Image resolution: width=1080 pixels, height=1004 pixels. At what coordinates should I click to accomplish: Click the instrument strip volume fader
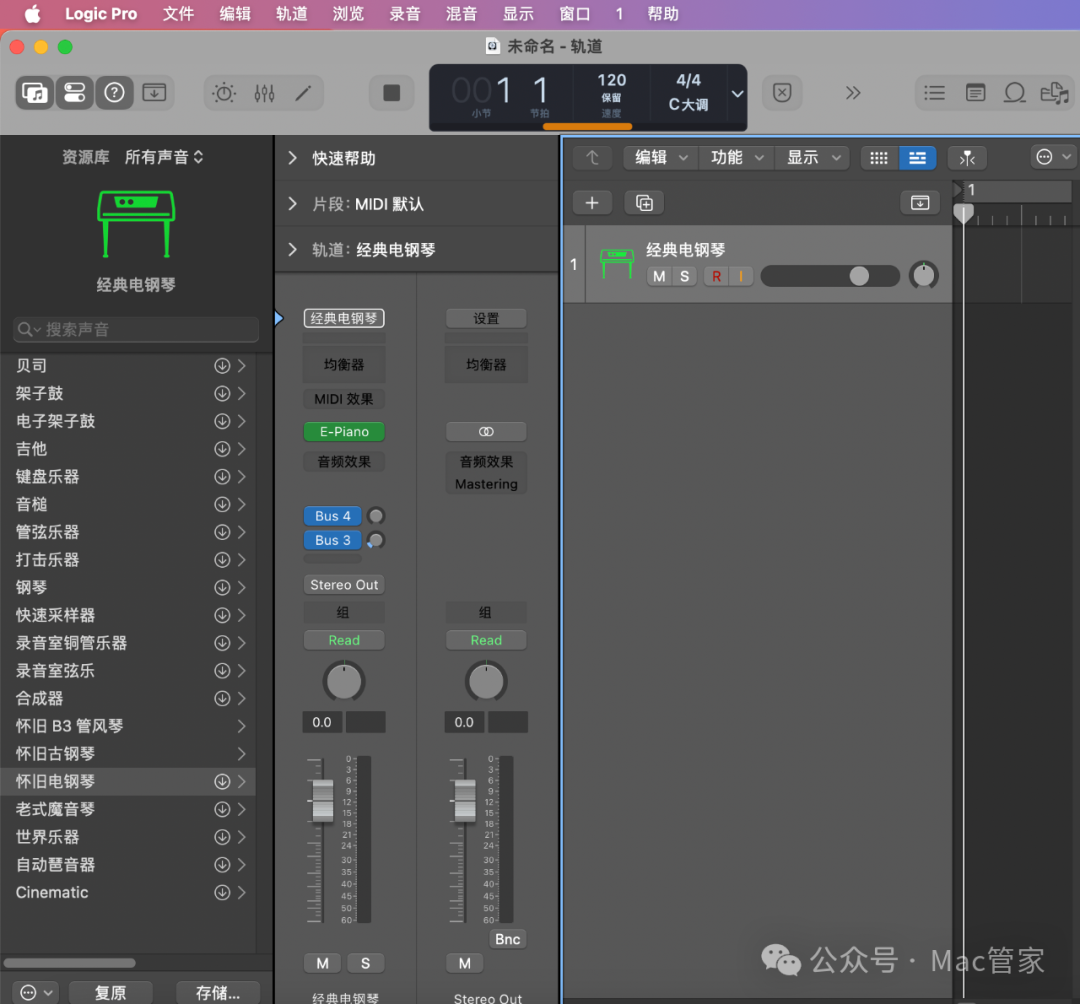(322, 800)
